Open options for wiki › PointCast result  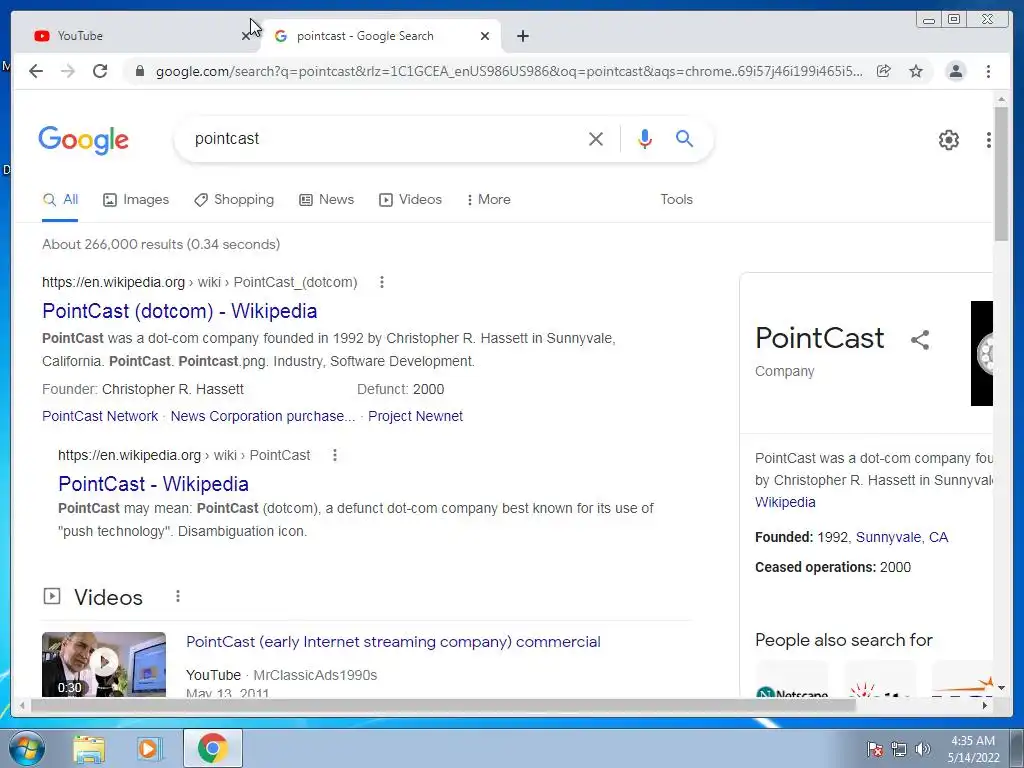(x=335, y=455)
